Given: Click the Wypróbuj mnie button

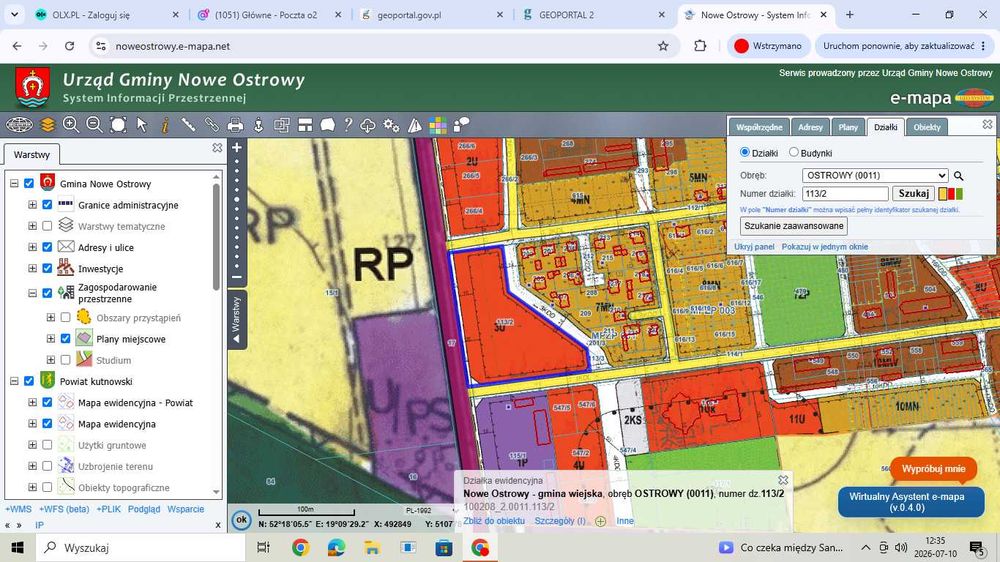Looking at the screenshot, I should (933, 469).
